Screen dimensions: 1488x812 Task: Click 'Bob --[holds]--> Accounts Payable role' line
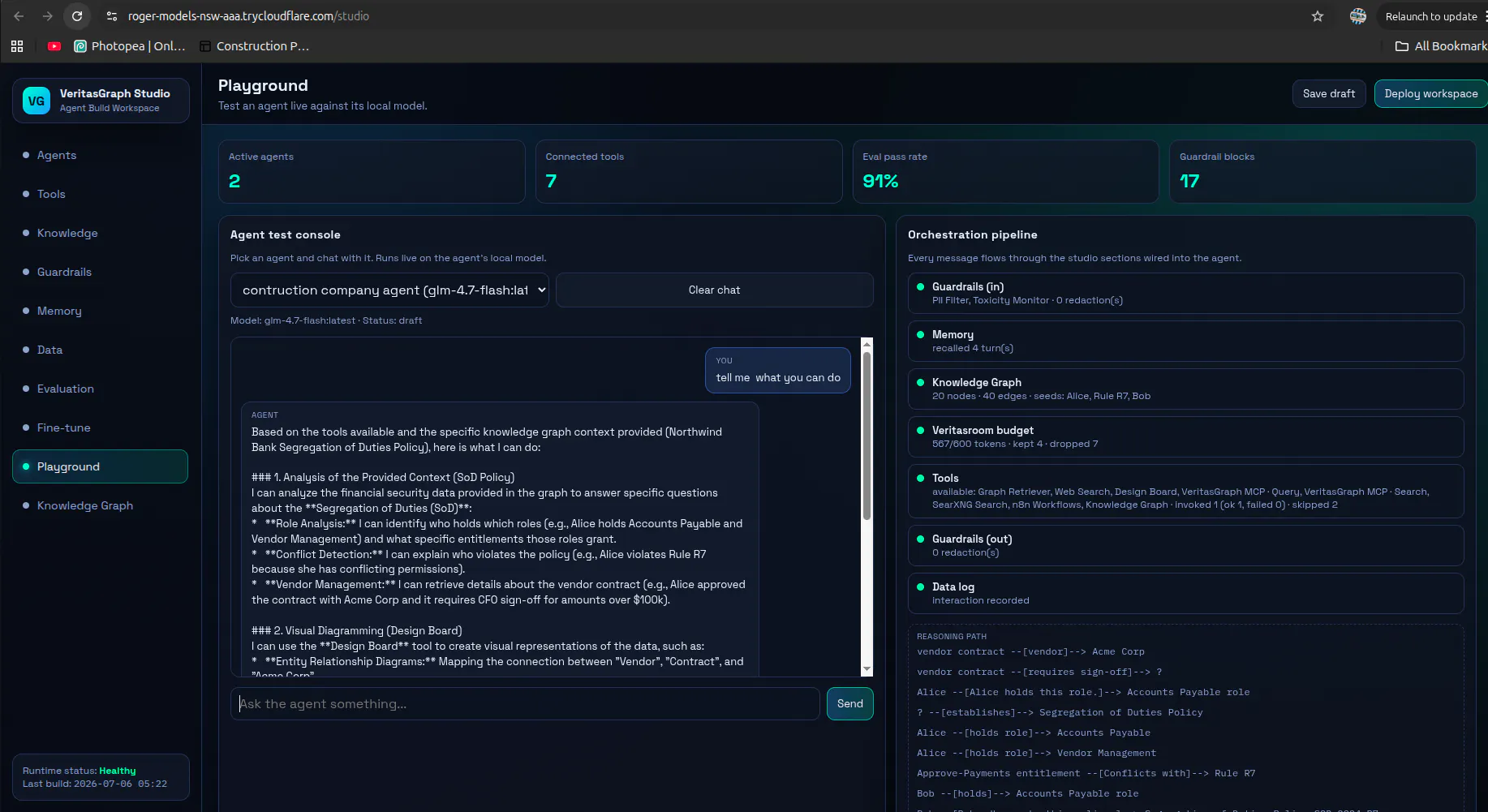tap(1027, 793)
